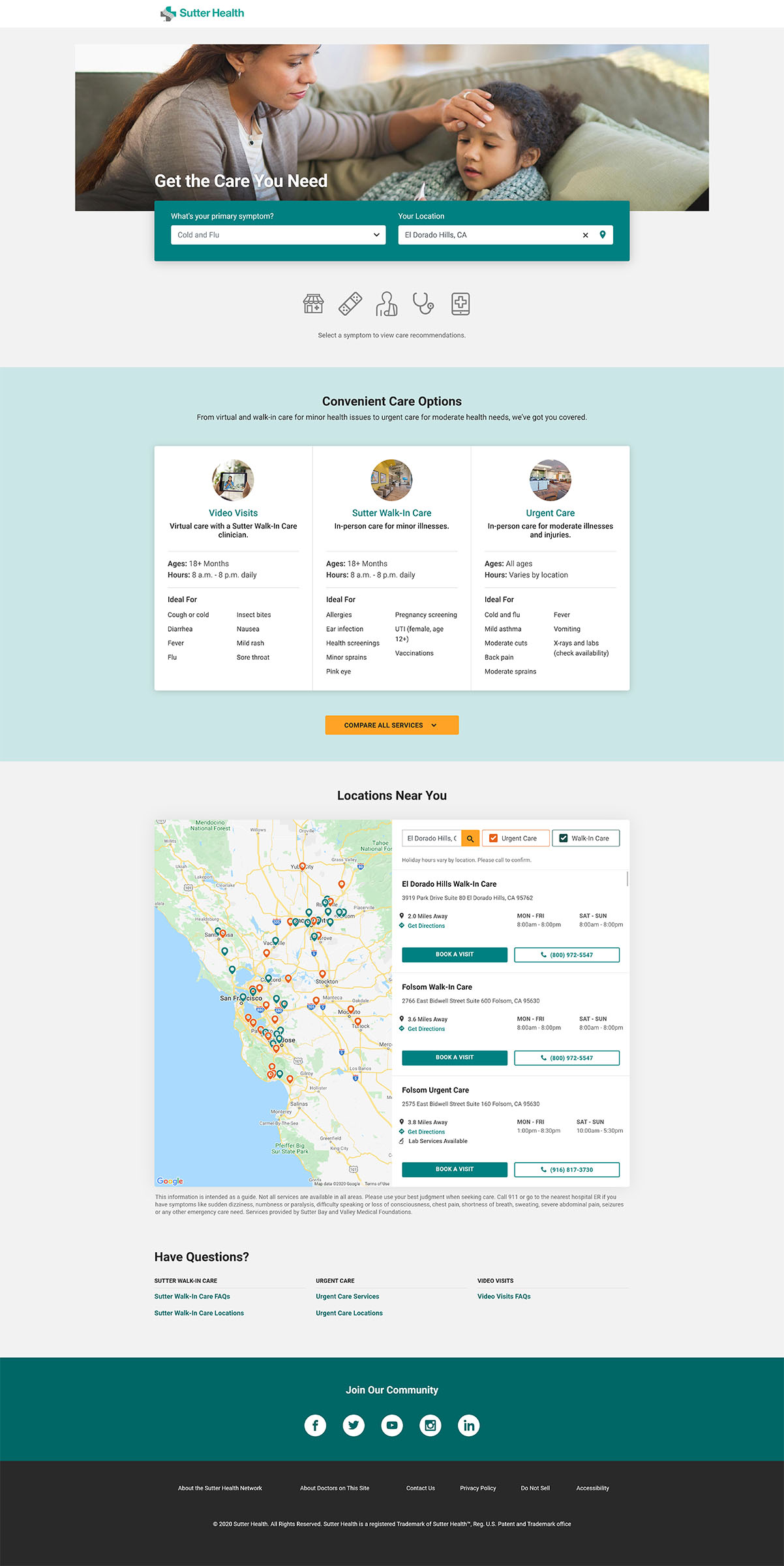Open the Accessibility footer link
The width and height of the screenshot is (784, 1566).
pos(593,1488)
